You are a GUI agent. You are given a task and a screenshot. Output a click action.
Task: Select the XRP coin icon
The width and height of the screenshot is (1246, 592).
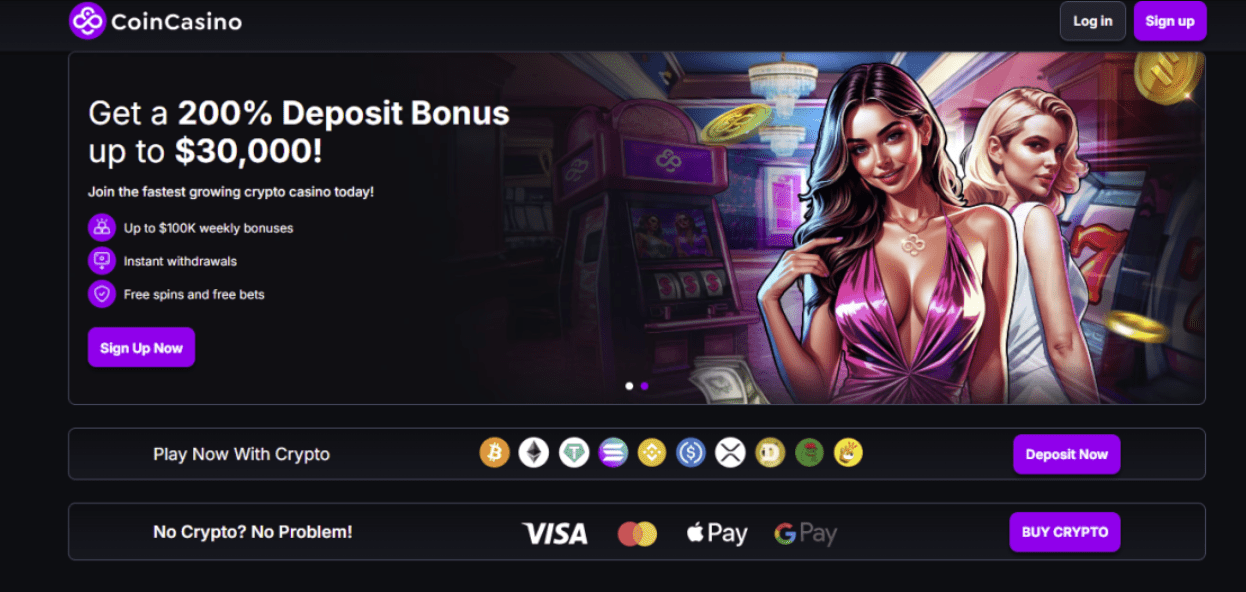[731, 453]
